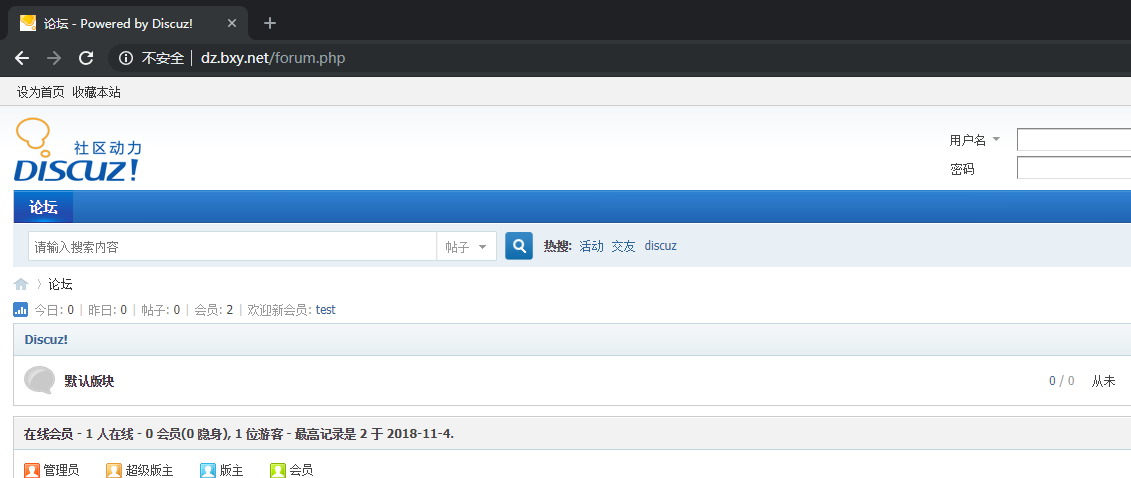Click the home icon in breadcrumb
The height and width of the screenshot is (478, 1131).
(x=21, y=284)
